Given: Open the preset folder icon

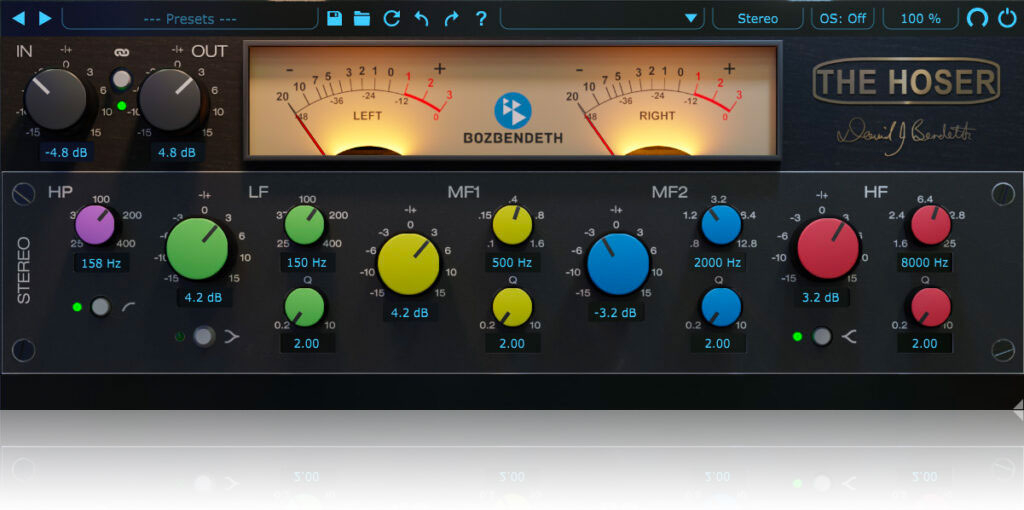Looking at the screenshot, I should 362,18.
